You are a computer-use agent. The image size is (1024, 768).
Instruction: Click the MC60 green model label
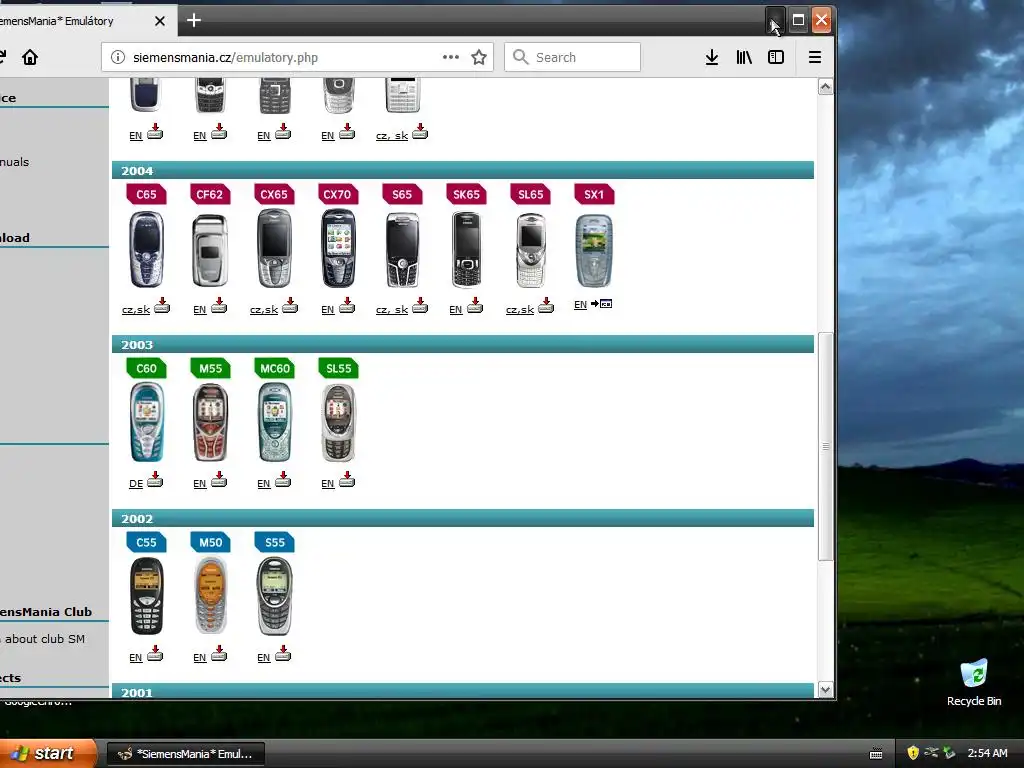[x=274, y=368]
